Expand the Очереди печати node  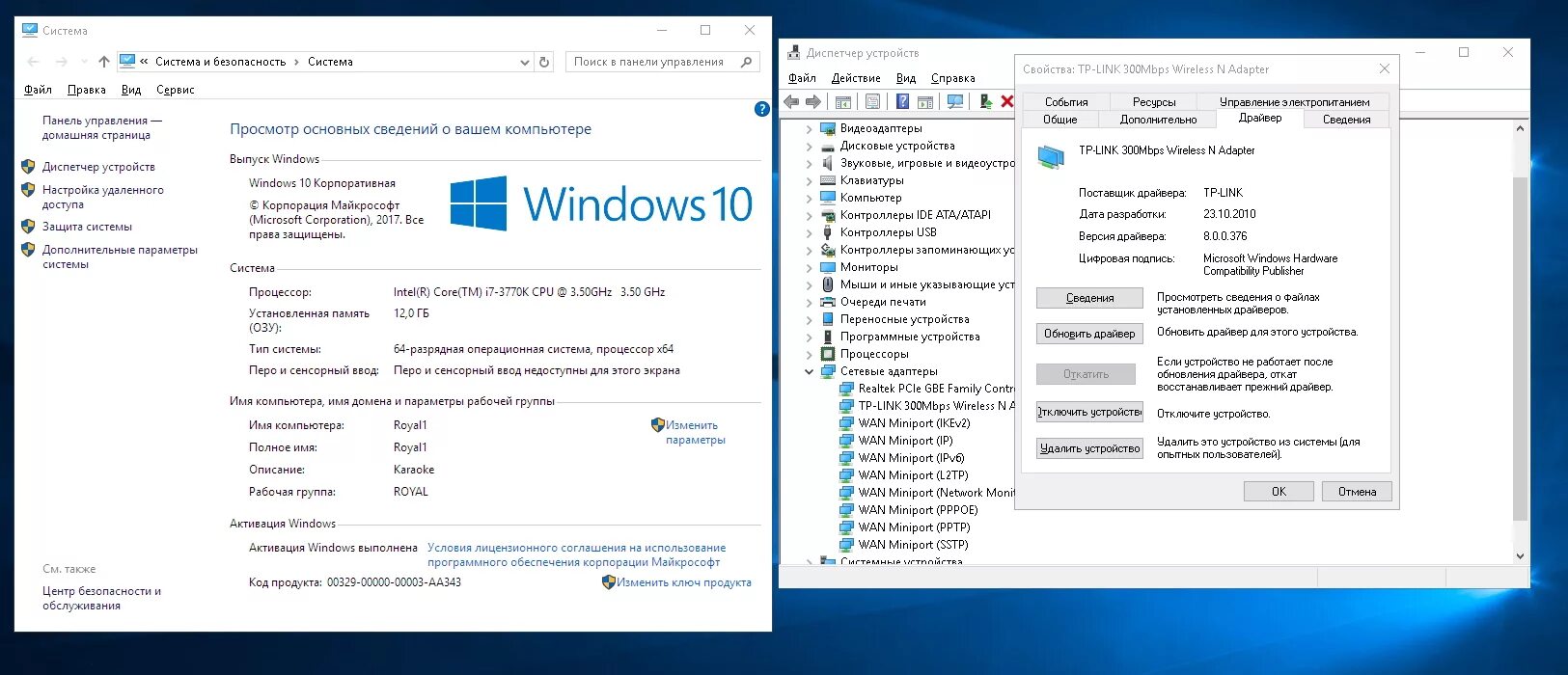click(809, 302)
